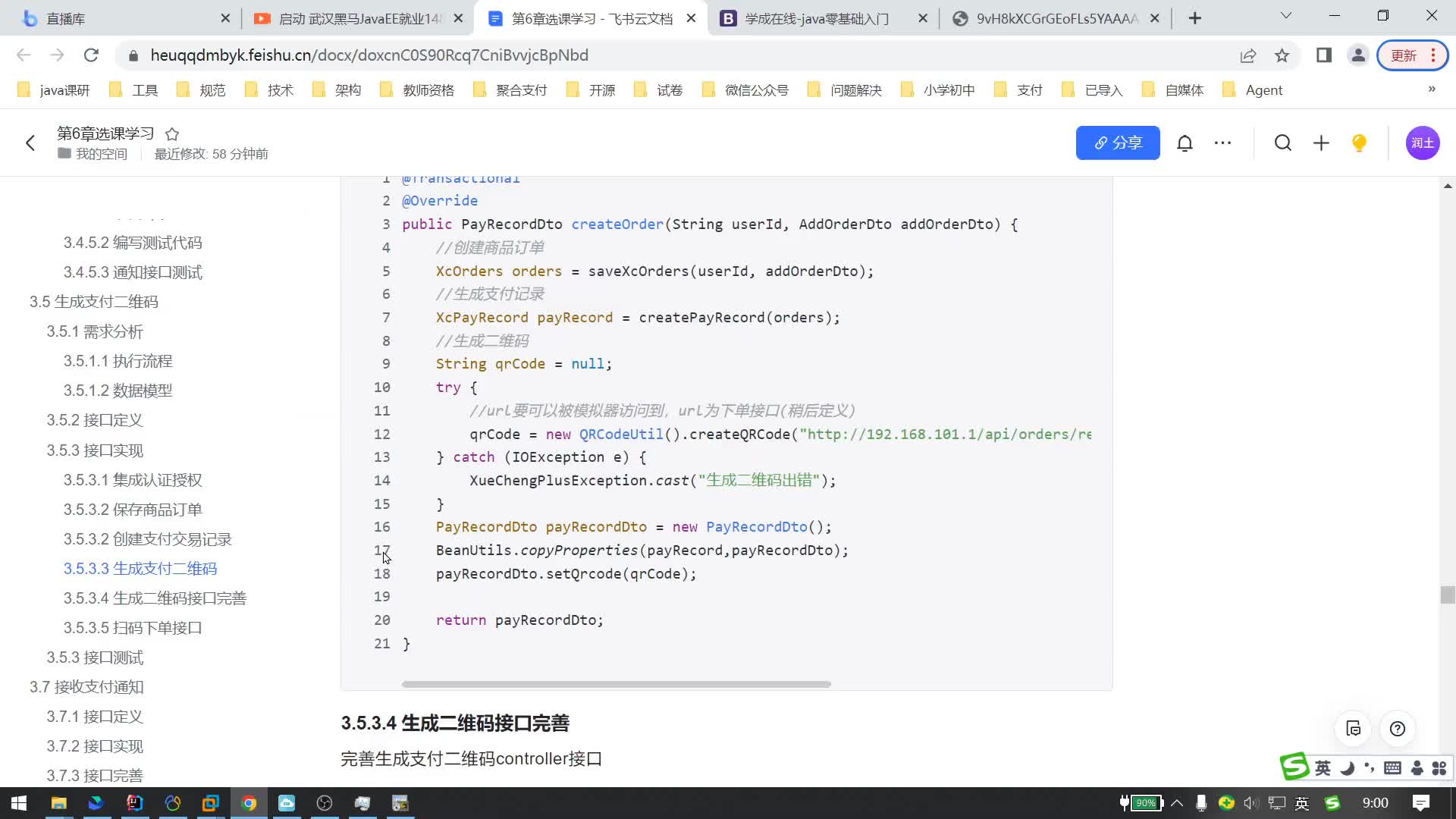Click the 更新 browser update button
The image size is (1456, 819).
tap(1412, 55)
